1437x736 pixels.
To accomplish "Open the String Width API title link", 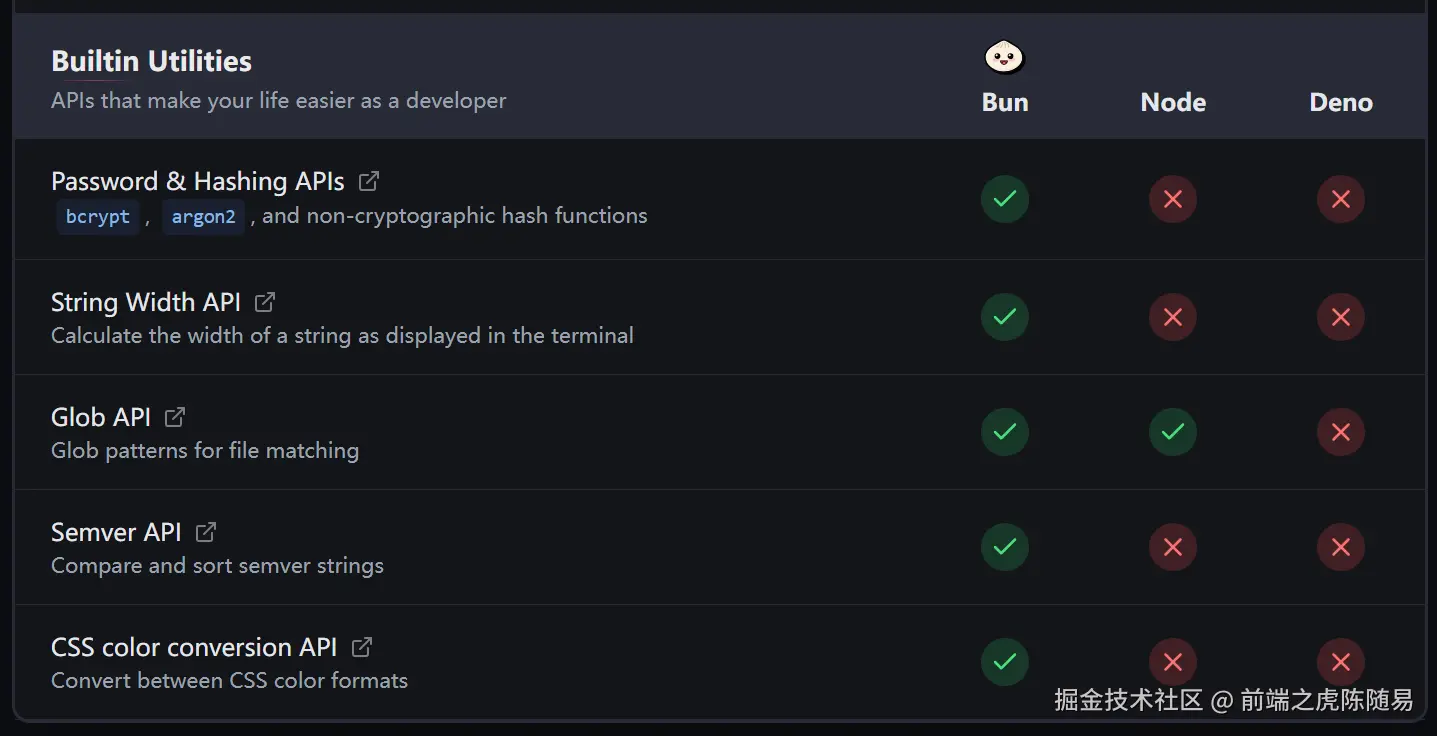I will (x=146, y=302).
